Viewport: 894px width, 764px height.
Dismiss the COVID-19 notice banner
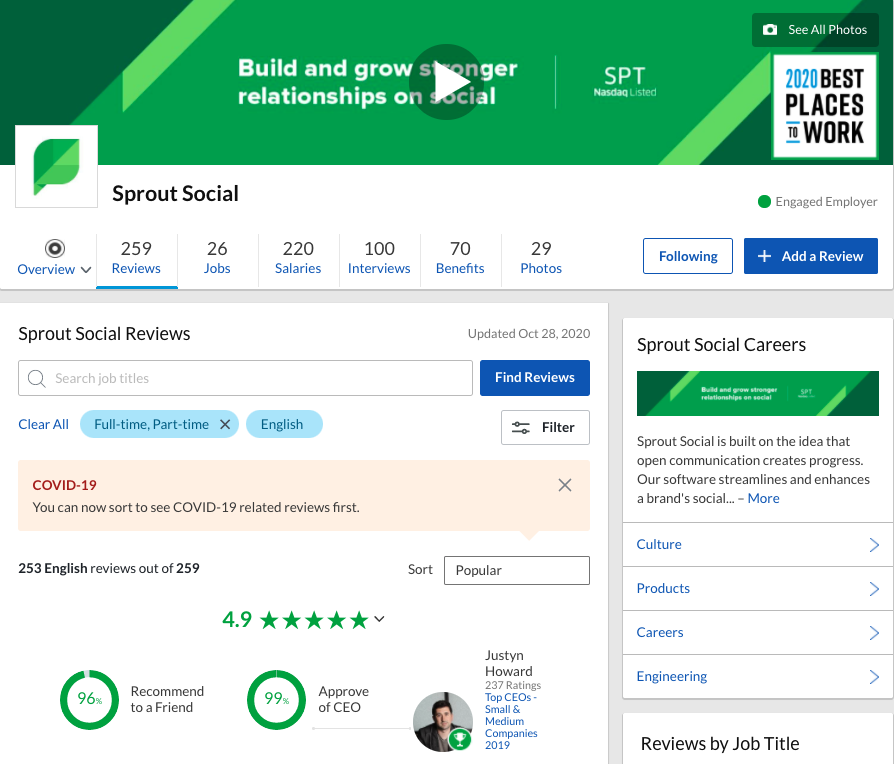click(564, 485)
